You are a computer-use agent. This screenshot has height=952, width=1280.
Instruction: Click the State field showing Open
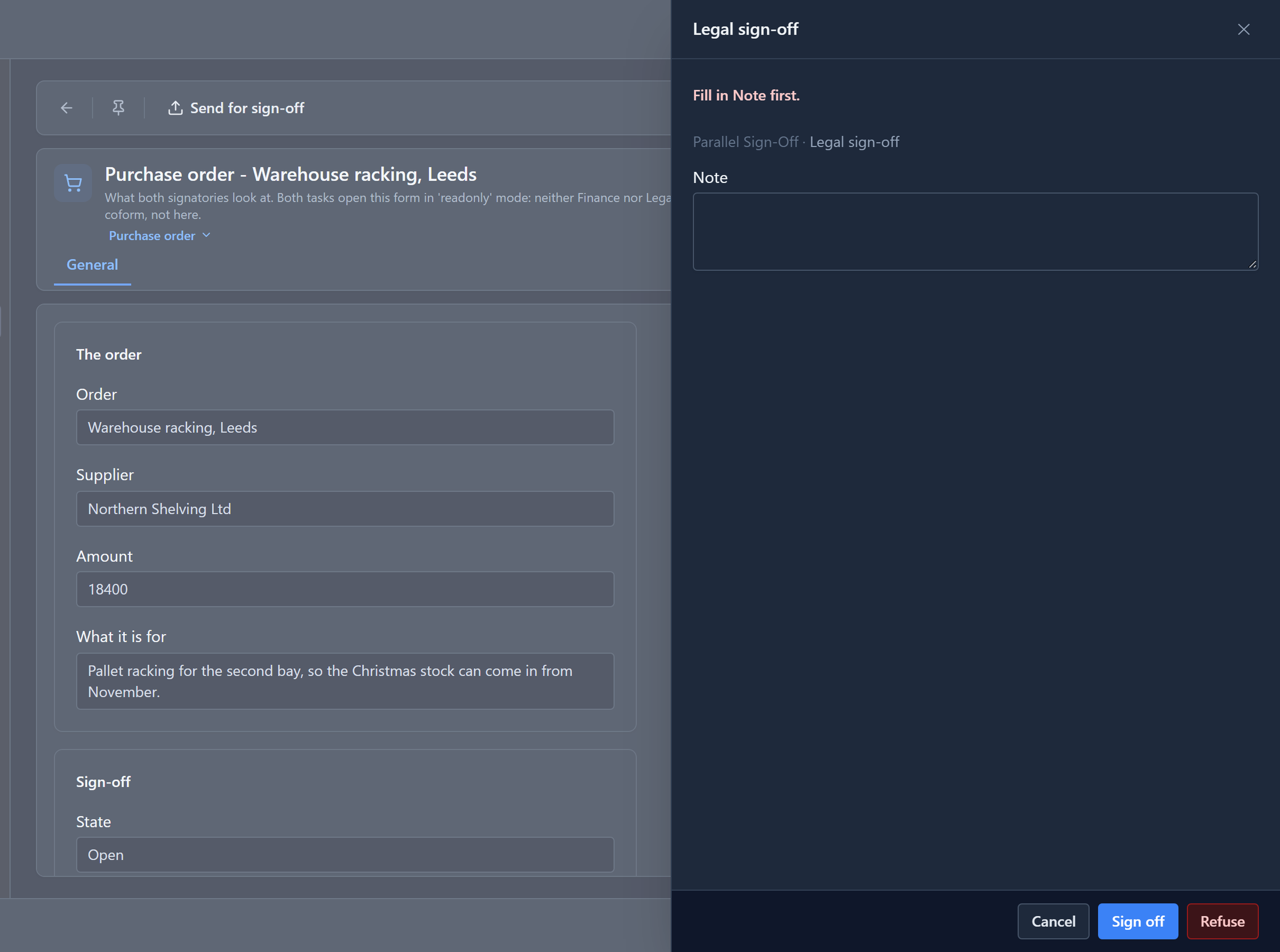tap(345, 854)
